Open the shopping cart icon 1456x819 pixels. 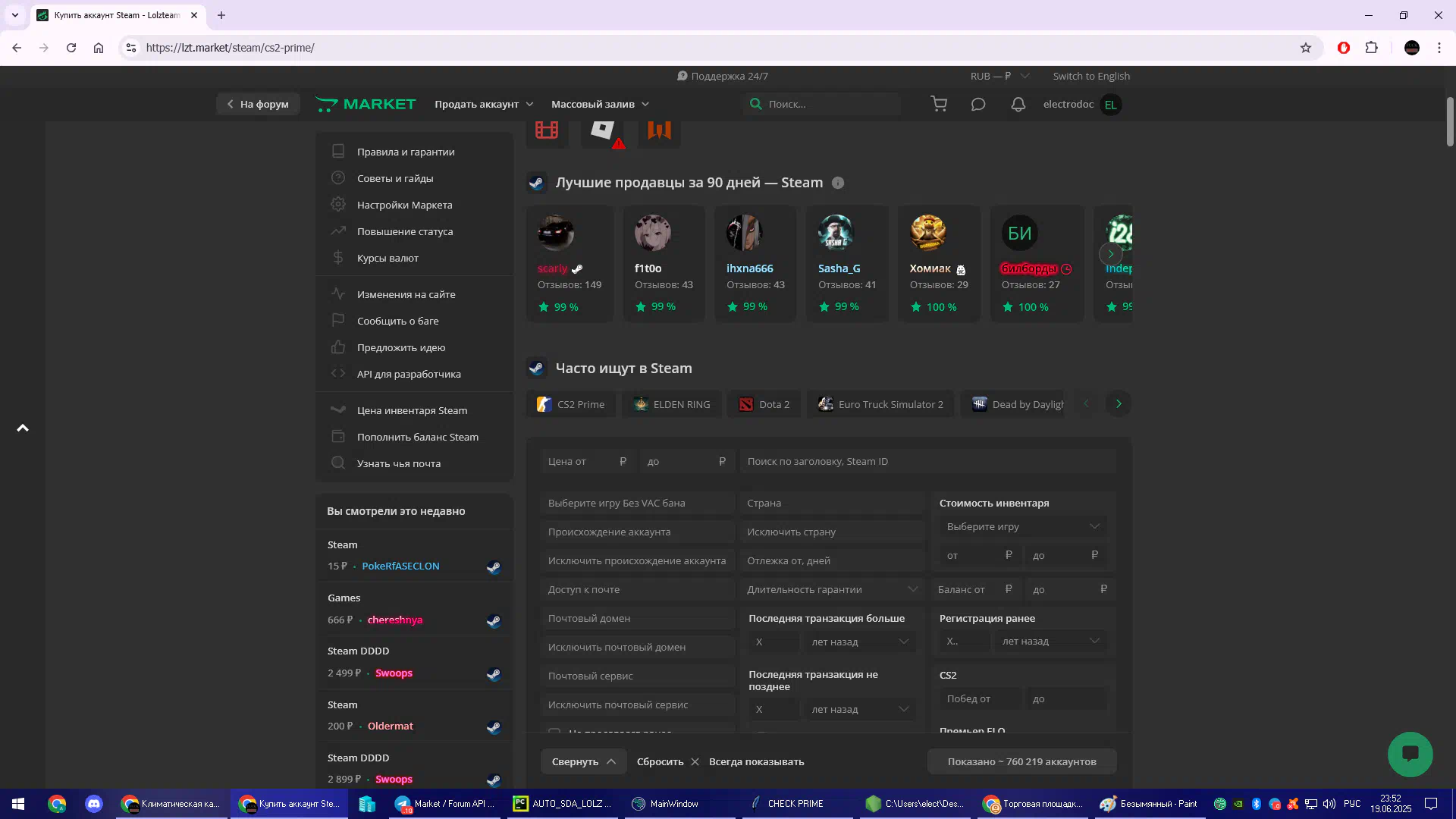(x=939, y=105)
